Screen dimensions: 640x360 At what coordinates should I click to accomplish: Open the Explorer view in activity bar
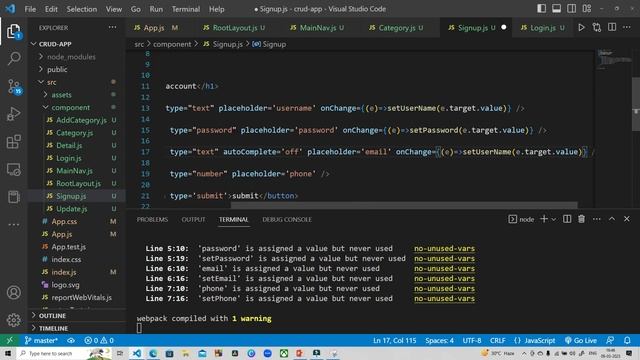[x=13, y=31]
